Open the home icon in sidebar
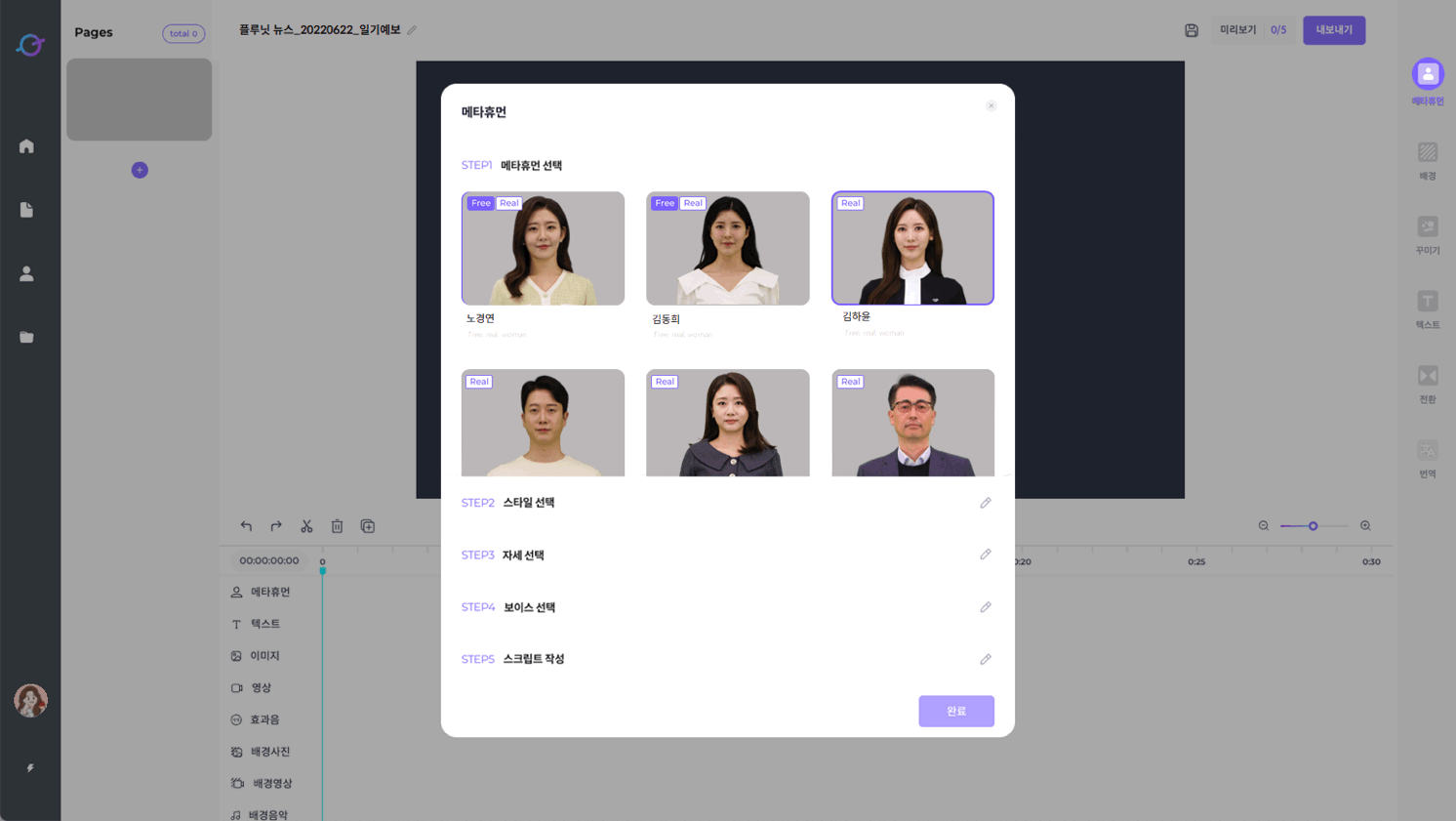1456x821 pixels. coord(26,146)
